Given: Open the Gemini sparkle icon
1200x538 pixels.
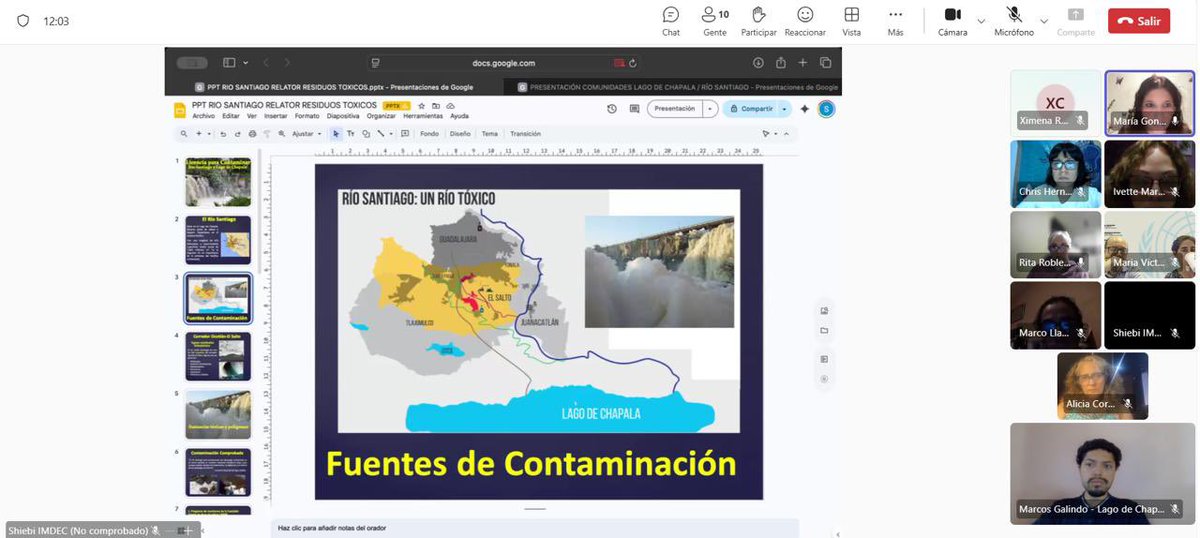Looking at the screenshot, I should tap(805, 109).
